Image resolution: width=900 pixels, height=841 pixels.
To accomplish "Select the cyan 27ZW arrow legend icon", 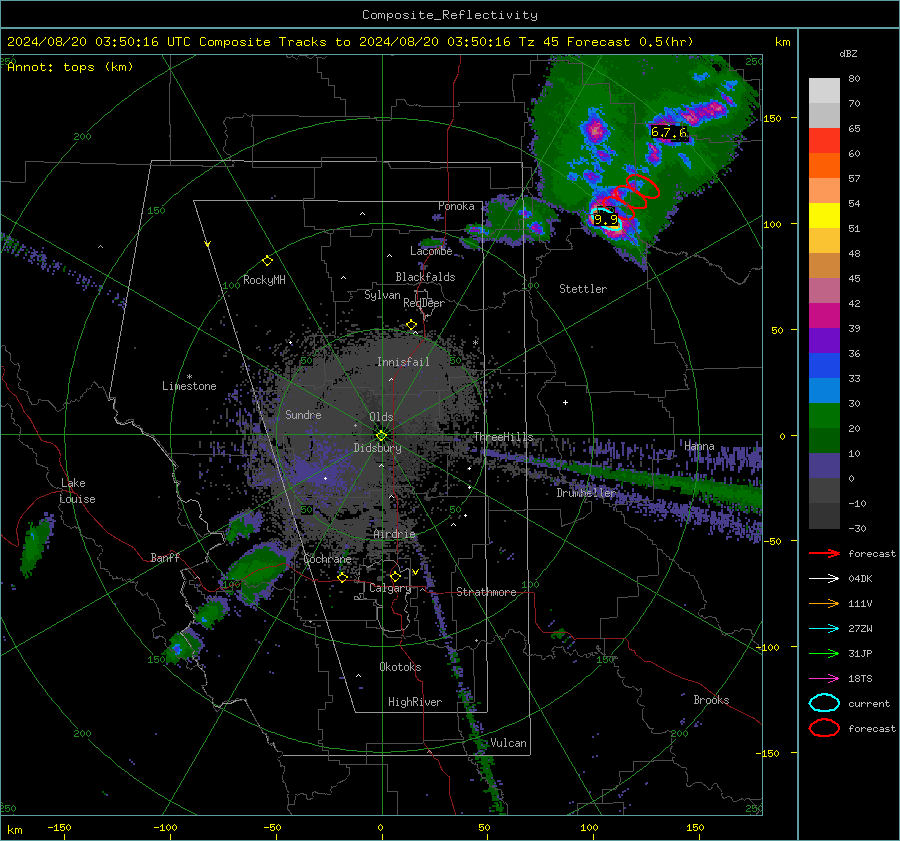I will 824,629.
